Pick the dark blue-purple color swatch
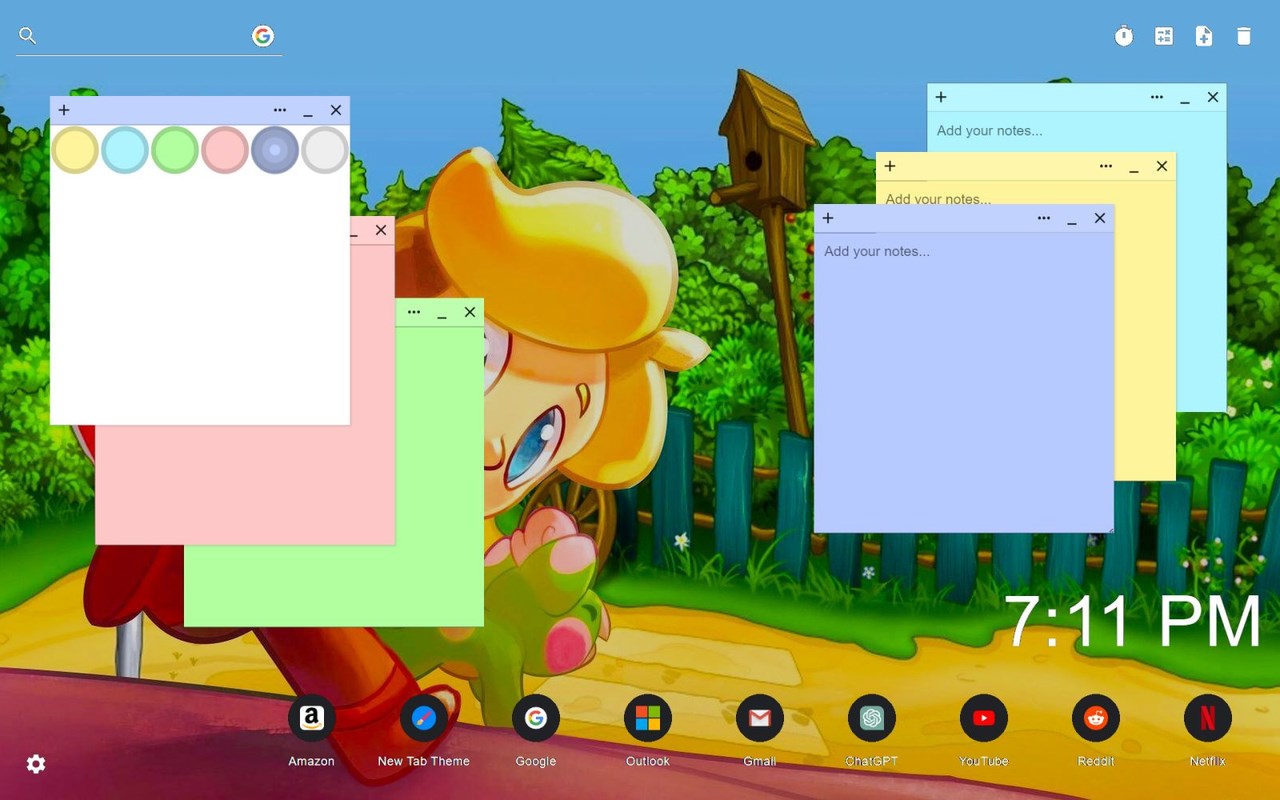Screen dimensions: 1280x800 coord(275,150)
